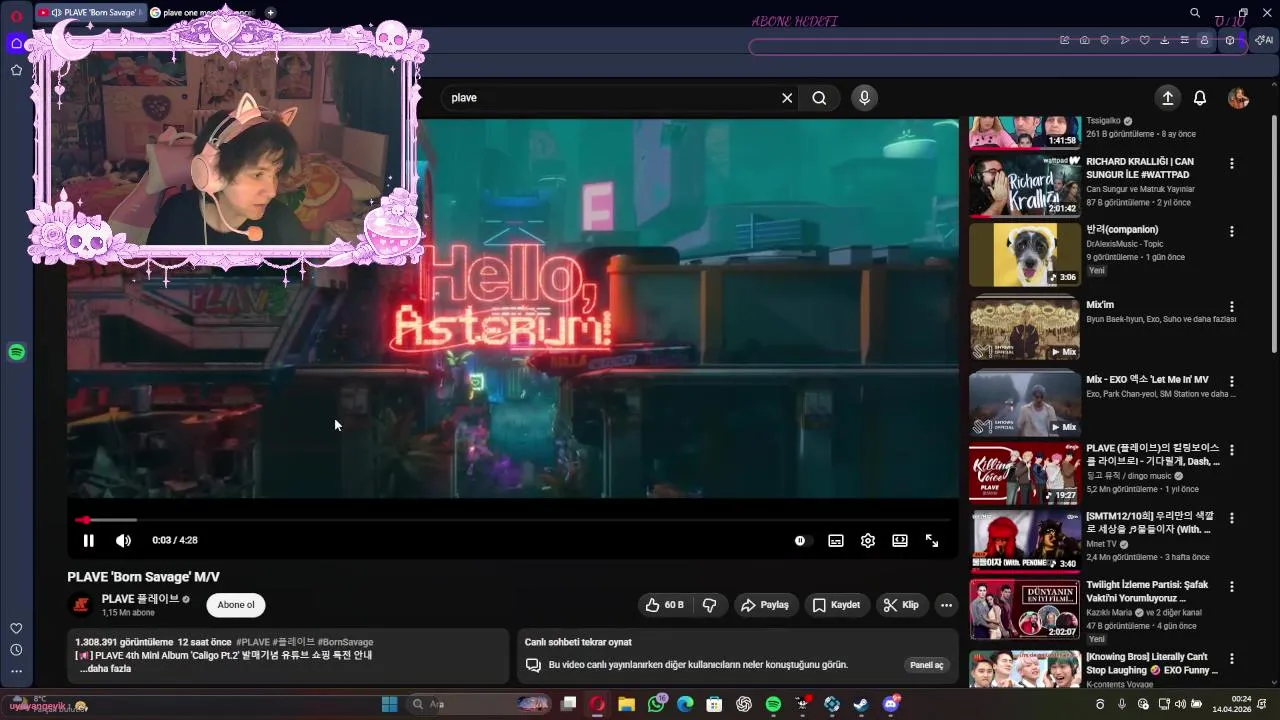Create a clip with Klip button
Screen dimensions: 1280x720
coord(901,605)
